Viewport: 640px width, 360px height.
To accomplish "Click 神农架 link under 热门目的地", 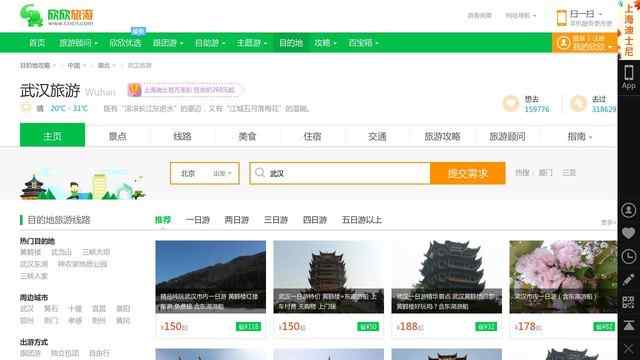I will coord(82,264).
